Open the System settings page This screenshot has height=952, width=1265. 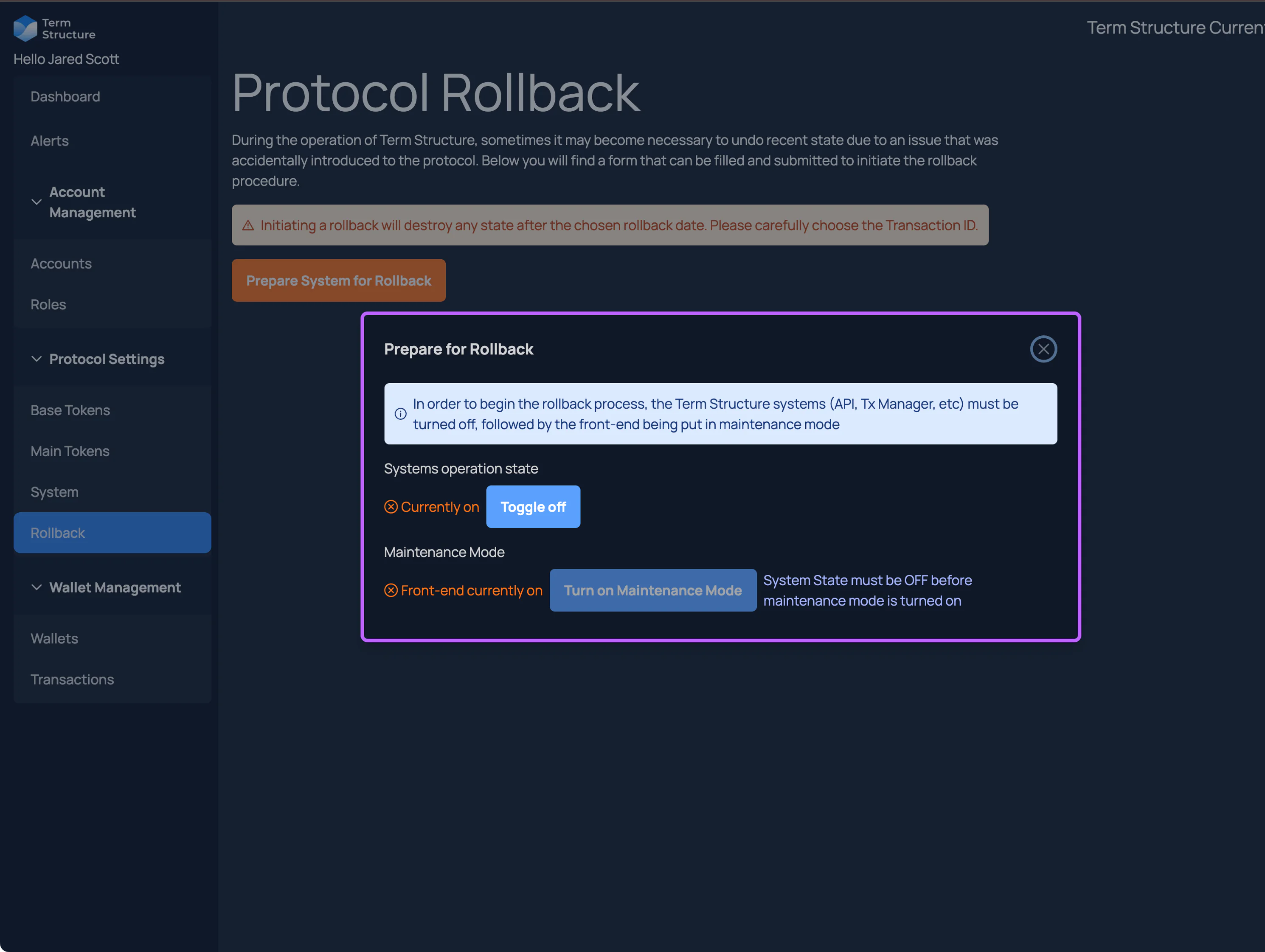point(112,492)
